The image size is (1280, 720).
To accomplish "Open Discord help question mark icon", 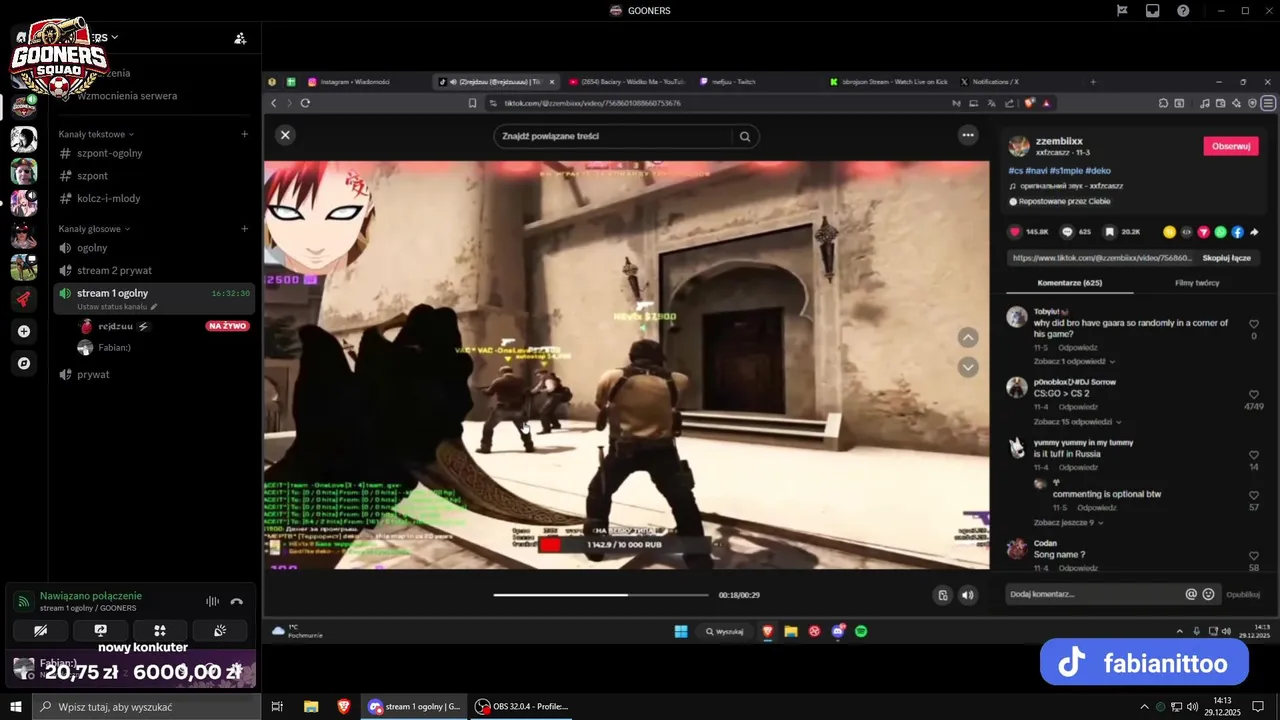I will (x=1184, y=10).
